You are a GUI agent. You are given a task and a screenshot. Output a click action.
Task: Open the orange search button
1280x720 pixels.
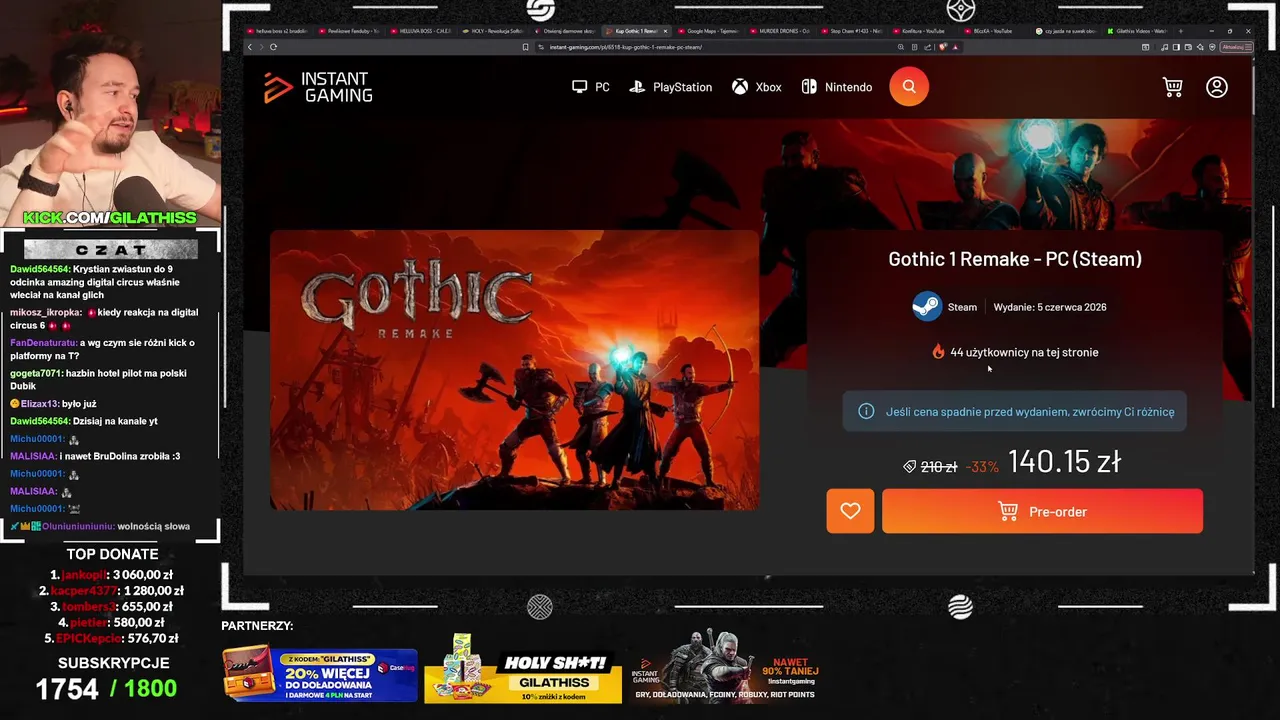click(x=909, y=87)
